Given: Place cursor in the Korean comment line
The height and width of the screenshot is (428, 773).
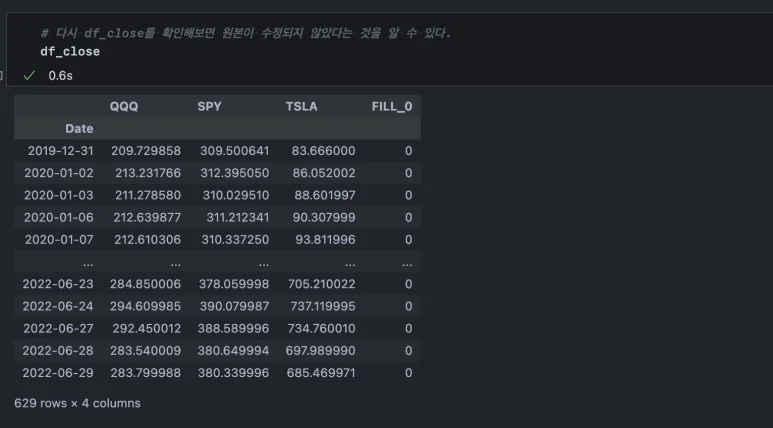Looking at the screenshot, I should coord(246,33).
